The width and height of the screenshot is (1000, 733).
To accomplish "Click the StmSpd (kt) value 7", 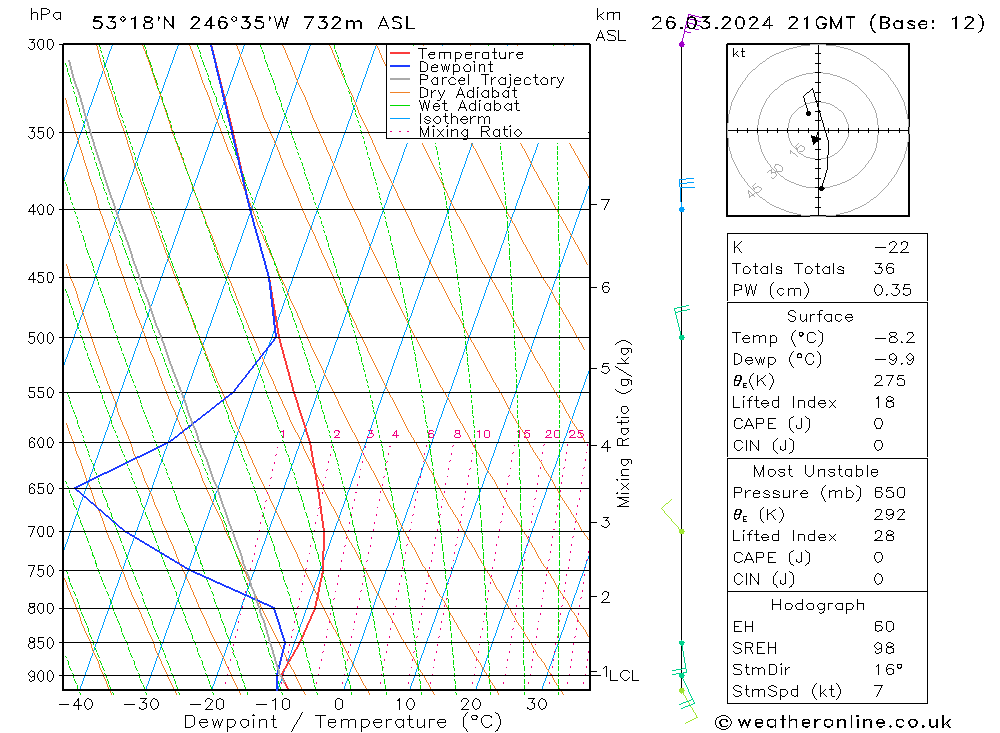I will 878,692.
